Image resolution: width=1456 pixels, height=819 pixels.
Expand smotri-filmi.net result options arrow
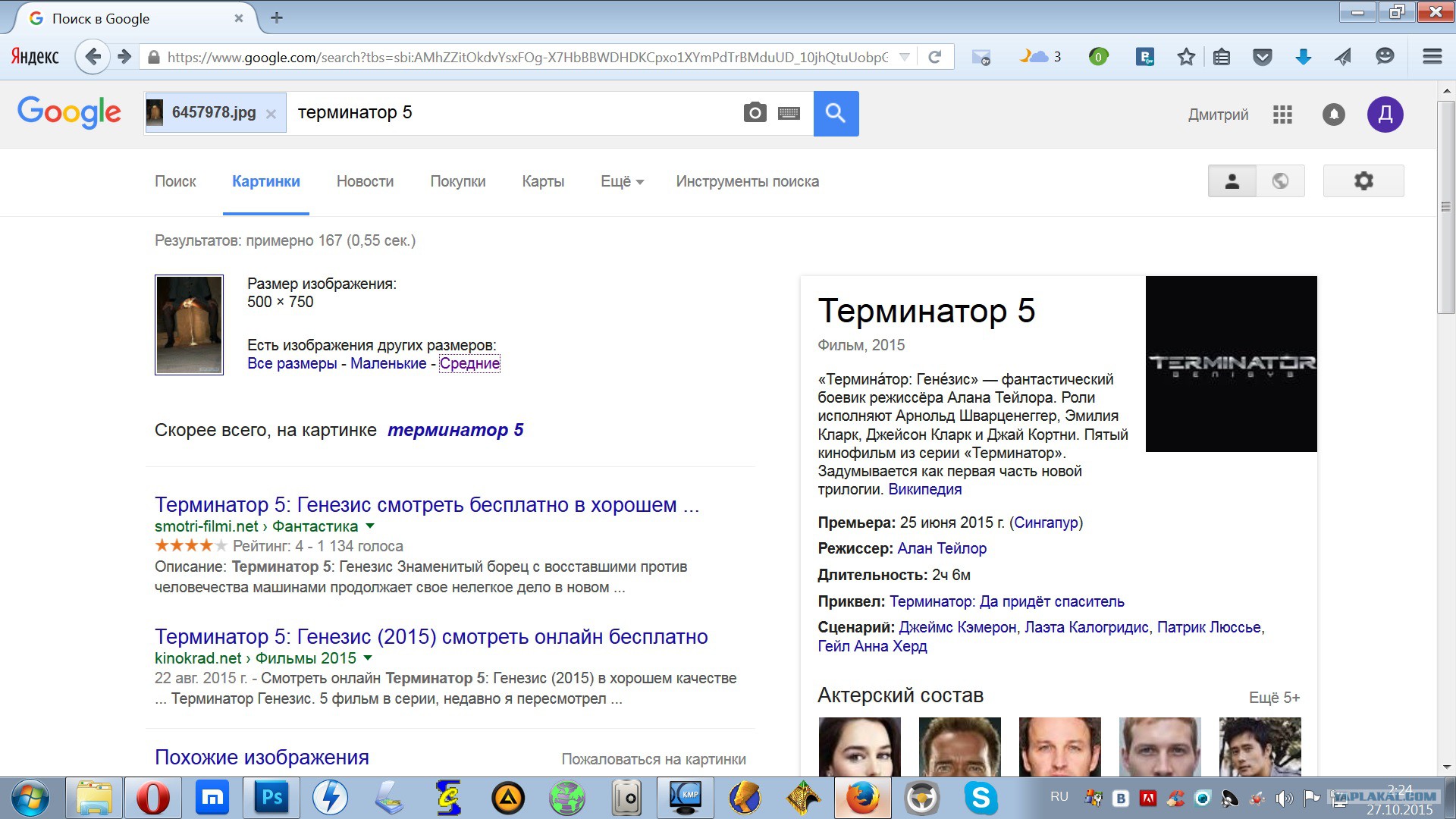point(370,526)
